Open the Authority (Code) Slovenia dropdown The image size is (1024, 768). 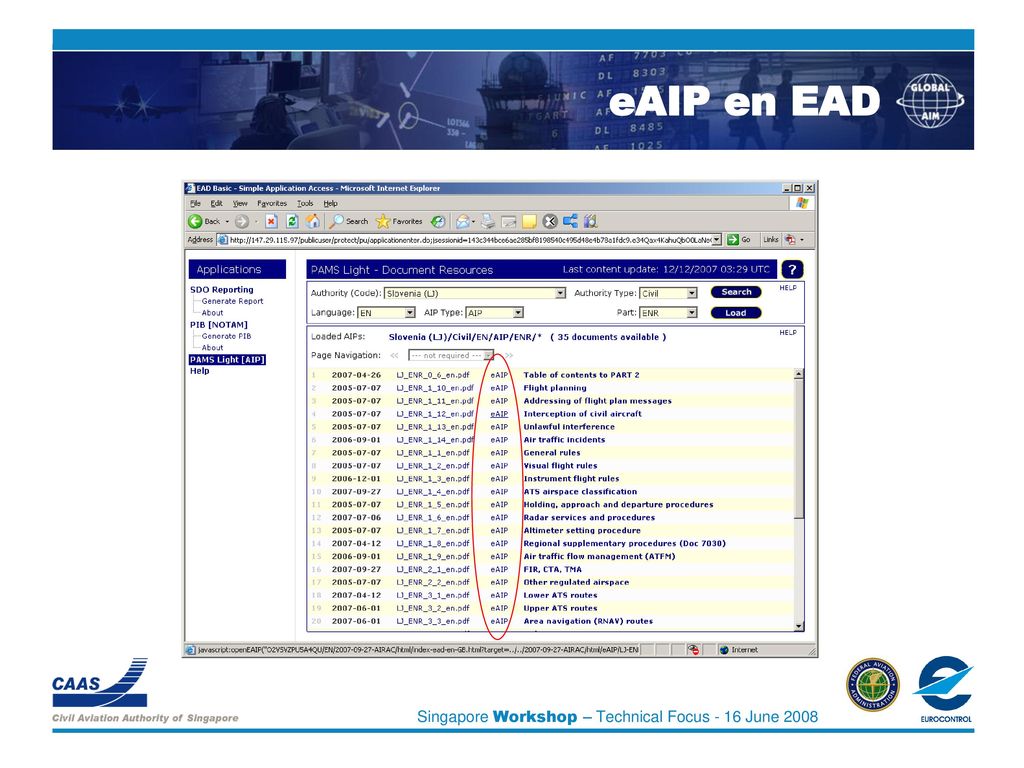[474, 293]
